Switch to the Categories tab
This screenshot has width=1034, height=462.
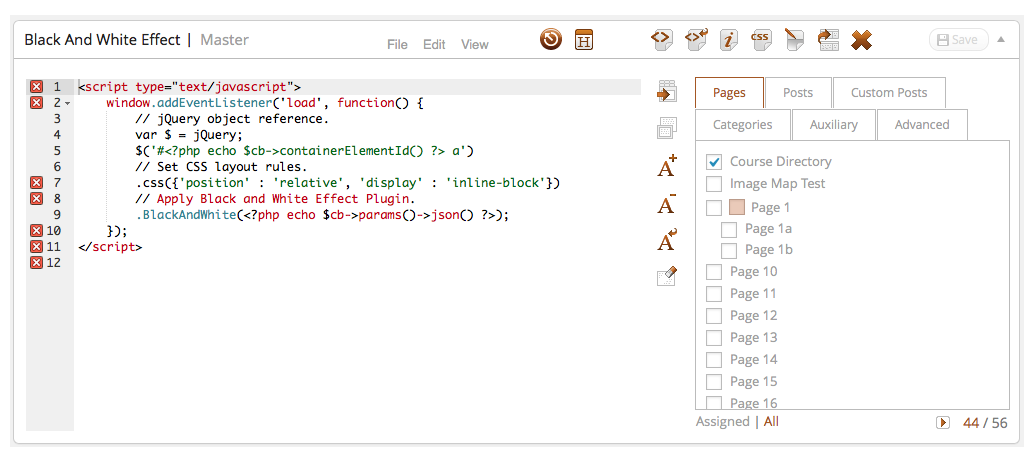tap(743, 125)
